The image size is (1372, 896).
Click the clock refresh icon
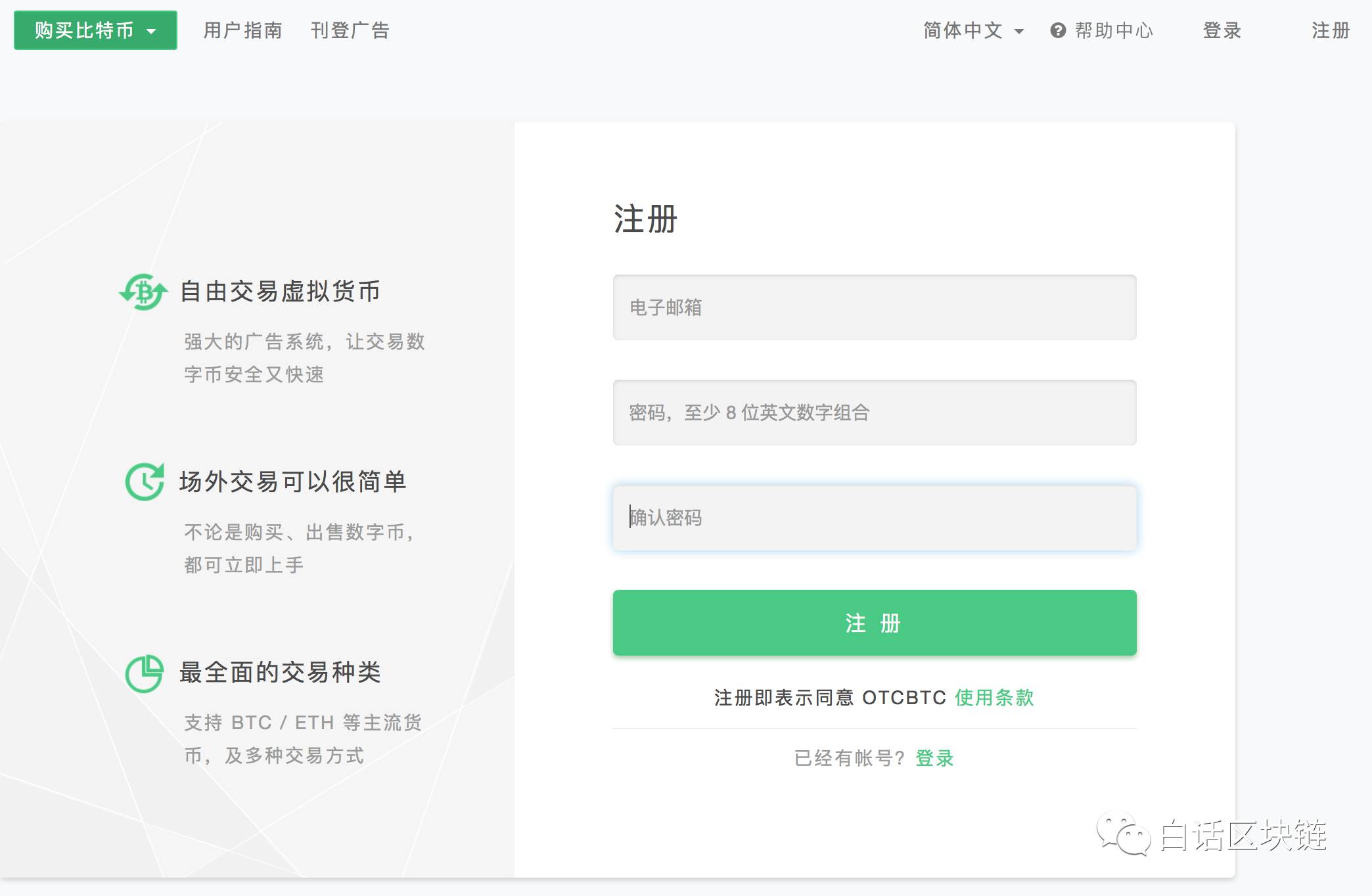[x=145, y=482]
